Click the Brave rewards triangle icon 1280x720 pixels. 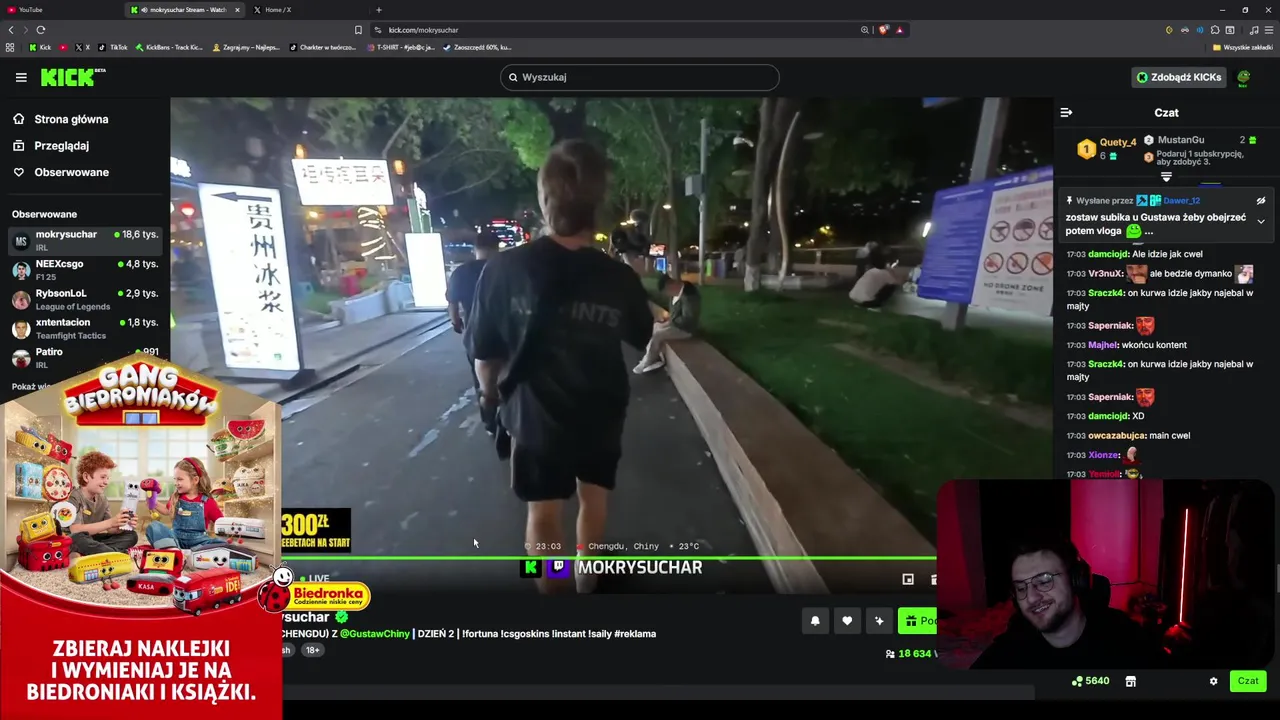(x=900, y=30)
